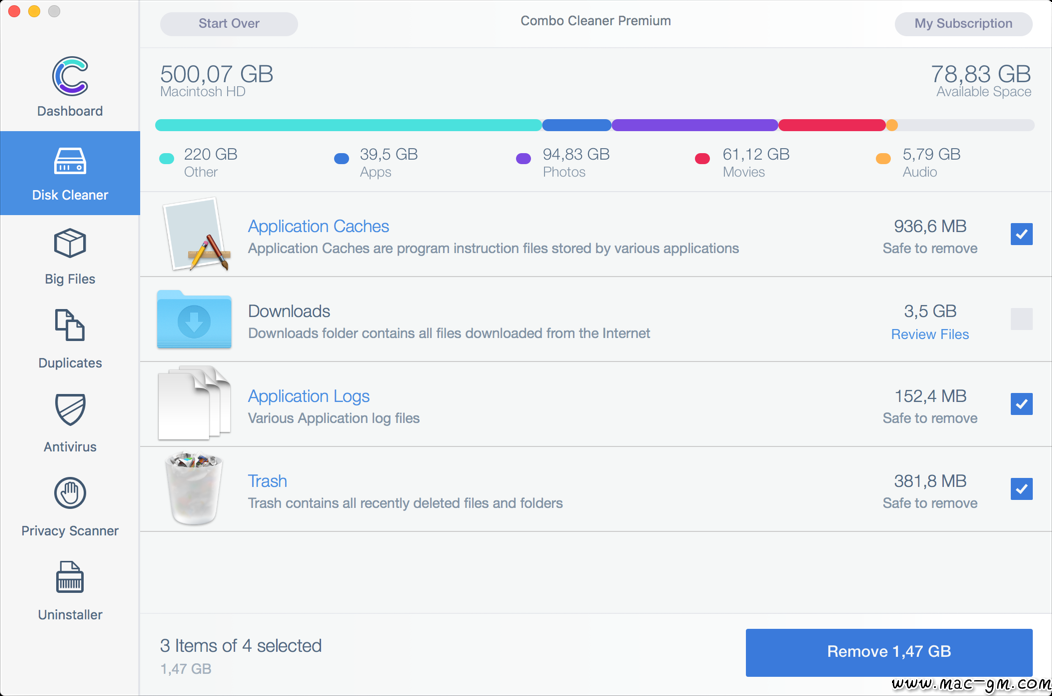Open the Antivirus shield icon
The width and height of the screenshot is (1052, 696).
70,409
